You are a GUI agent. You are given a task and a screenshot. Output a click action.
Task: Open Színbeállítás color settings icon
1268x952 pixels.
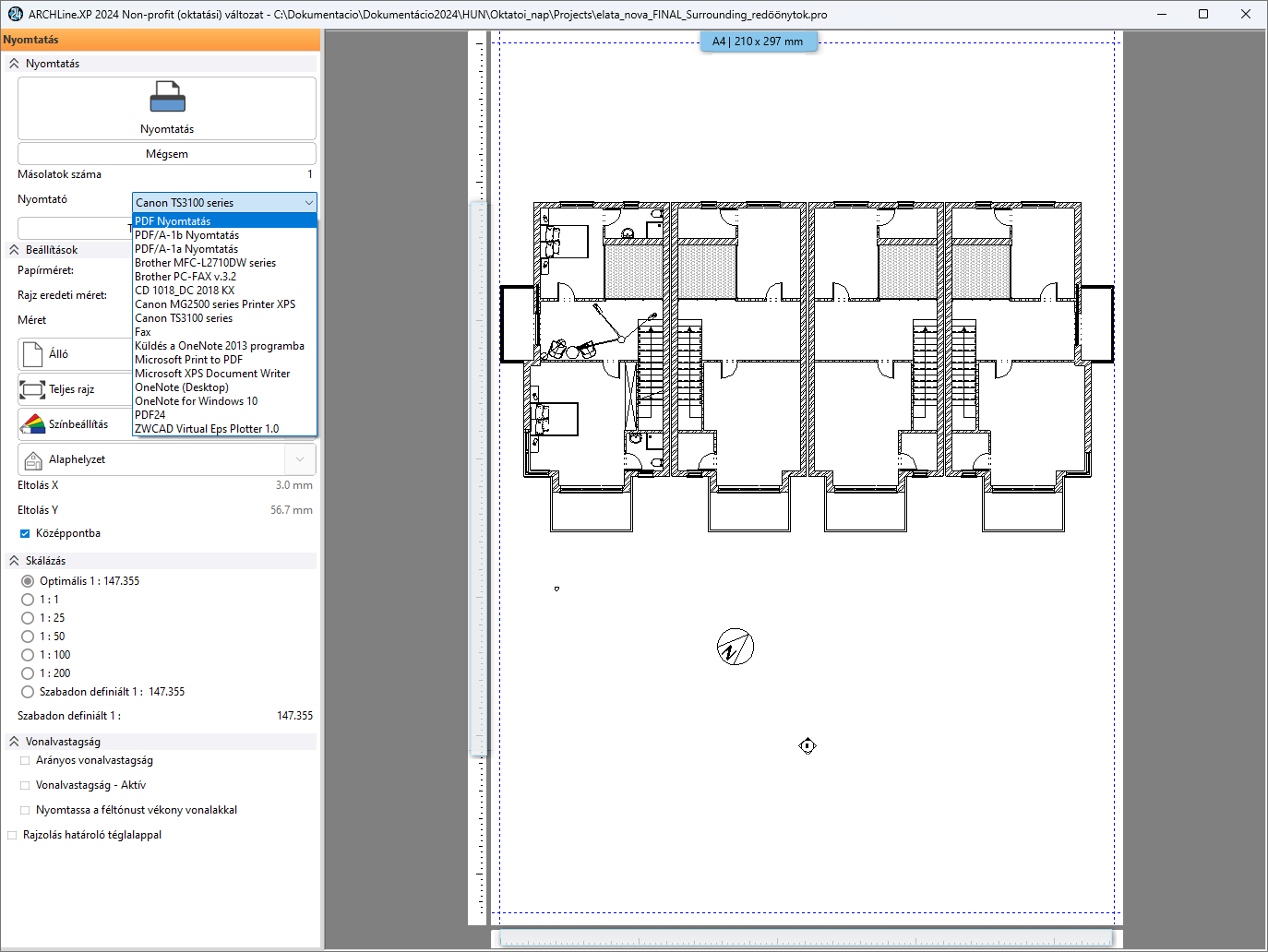pos(33,424)
